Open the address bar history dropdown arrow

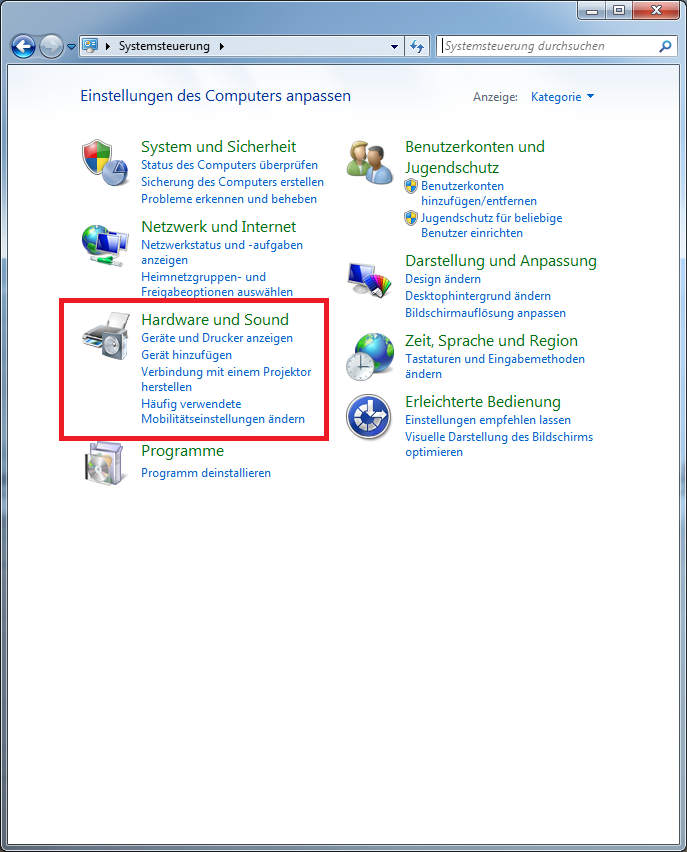[x=395, y=47]
